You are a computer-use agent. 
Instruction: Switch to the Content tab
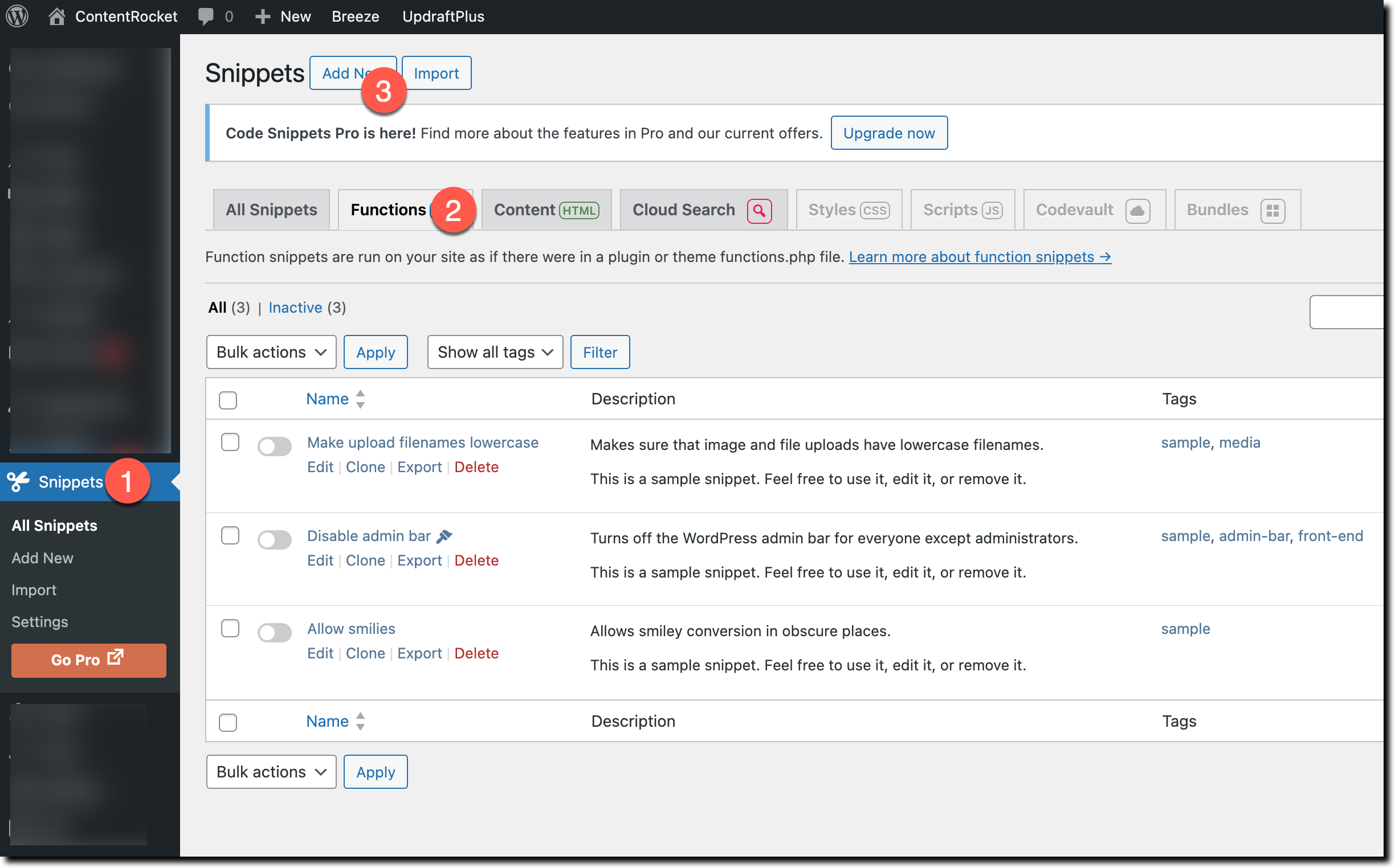[x=546, y=210]
